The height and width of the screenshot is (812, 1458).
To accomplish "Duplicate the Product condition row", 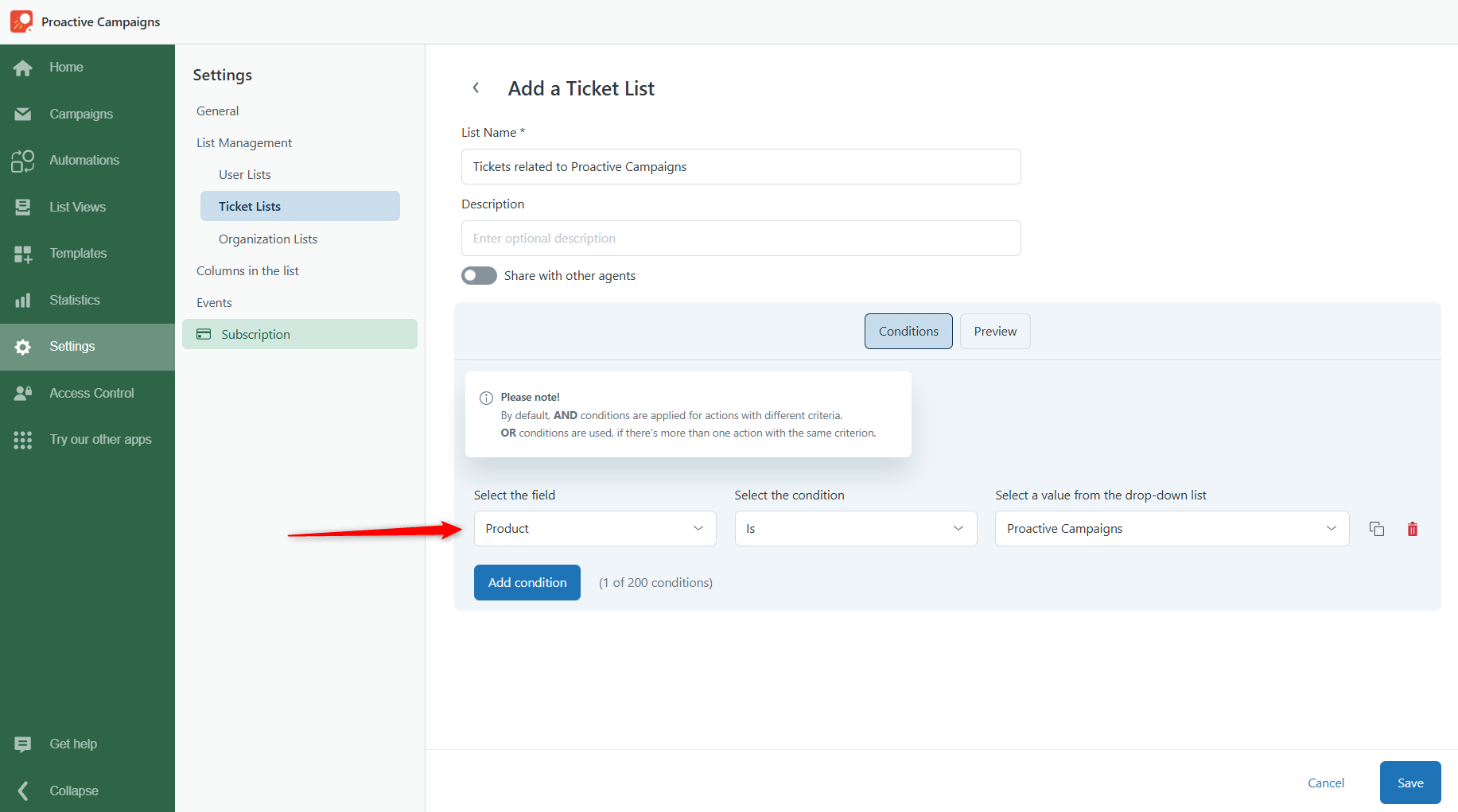I will [1376, 529].
